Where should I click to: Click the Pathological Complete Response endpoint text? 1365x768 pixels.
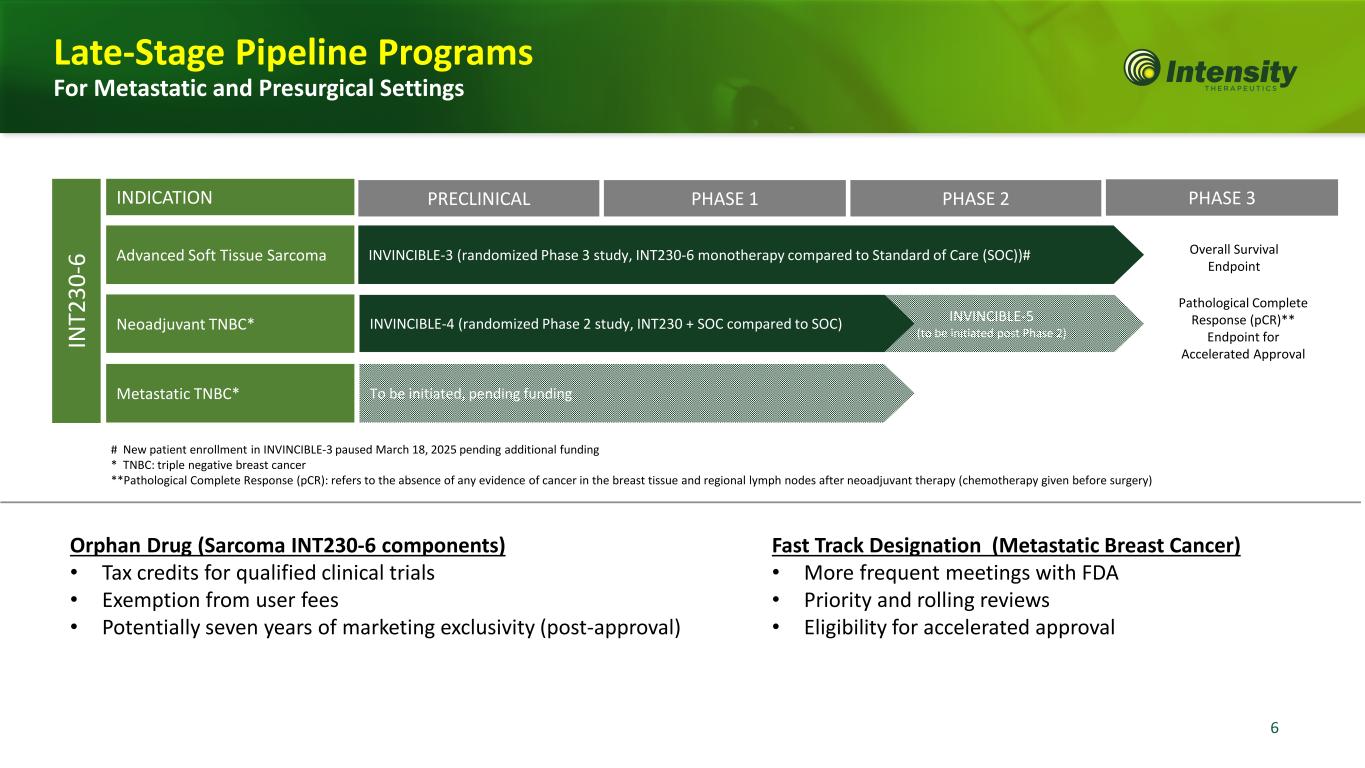click(x=1242, y=328)
